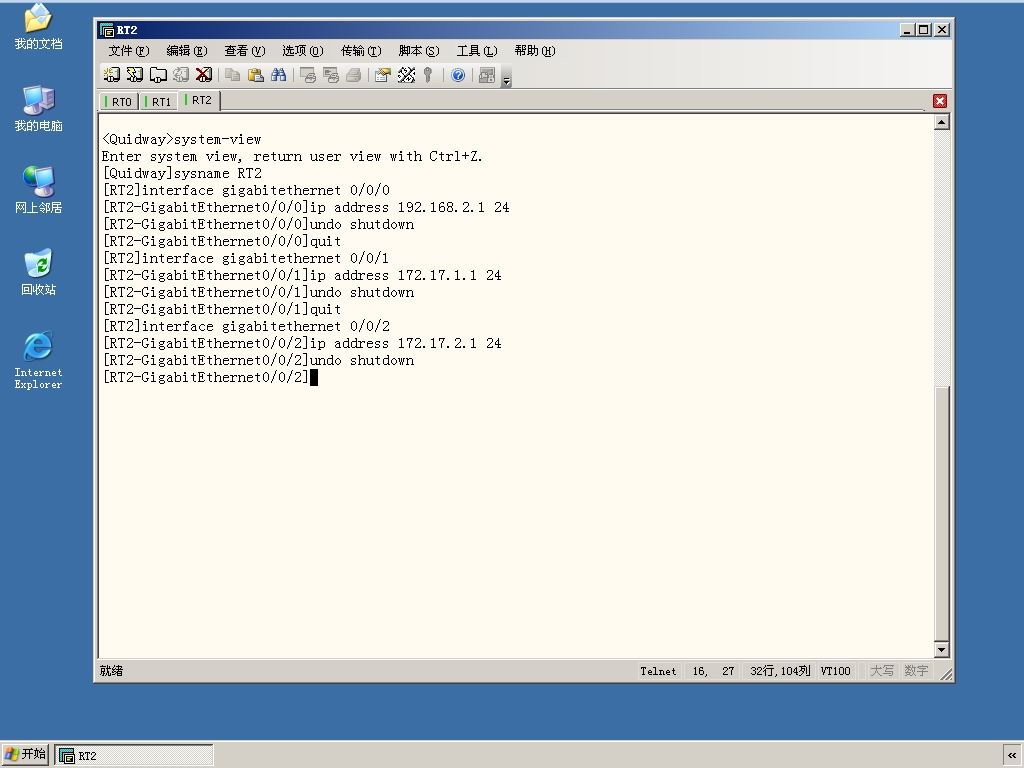Click the Internet Explorer desktop icon
The height and width of the screenshot is (768, 1024).
click(39, 360)
